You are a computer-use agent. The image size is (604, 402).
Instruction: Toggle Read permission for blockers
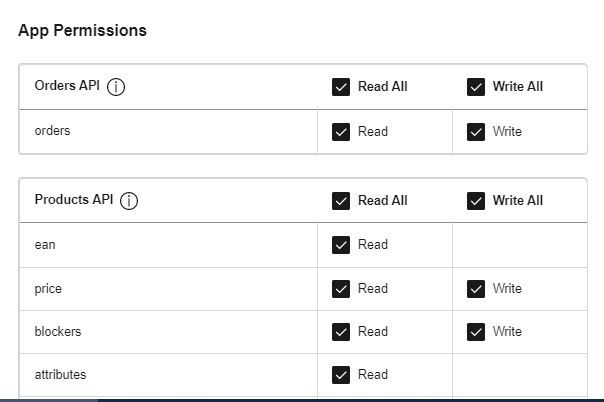(341, 332)
